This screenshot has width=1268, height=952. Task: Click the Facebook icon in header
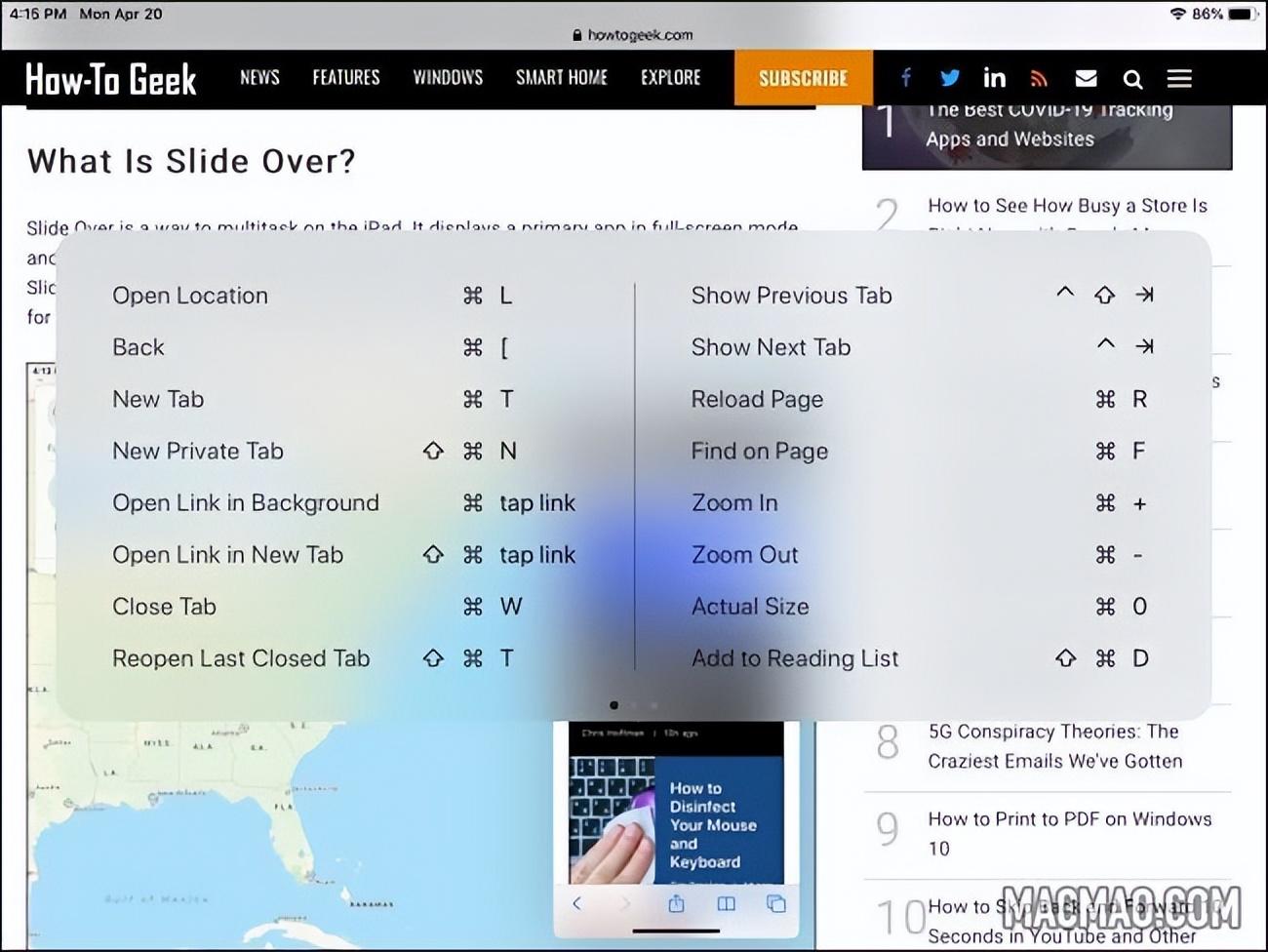[906, 78]
